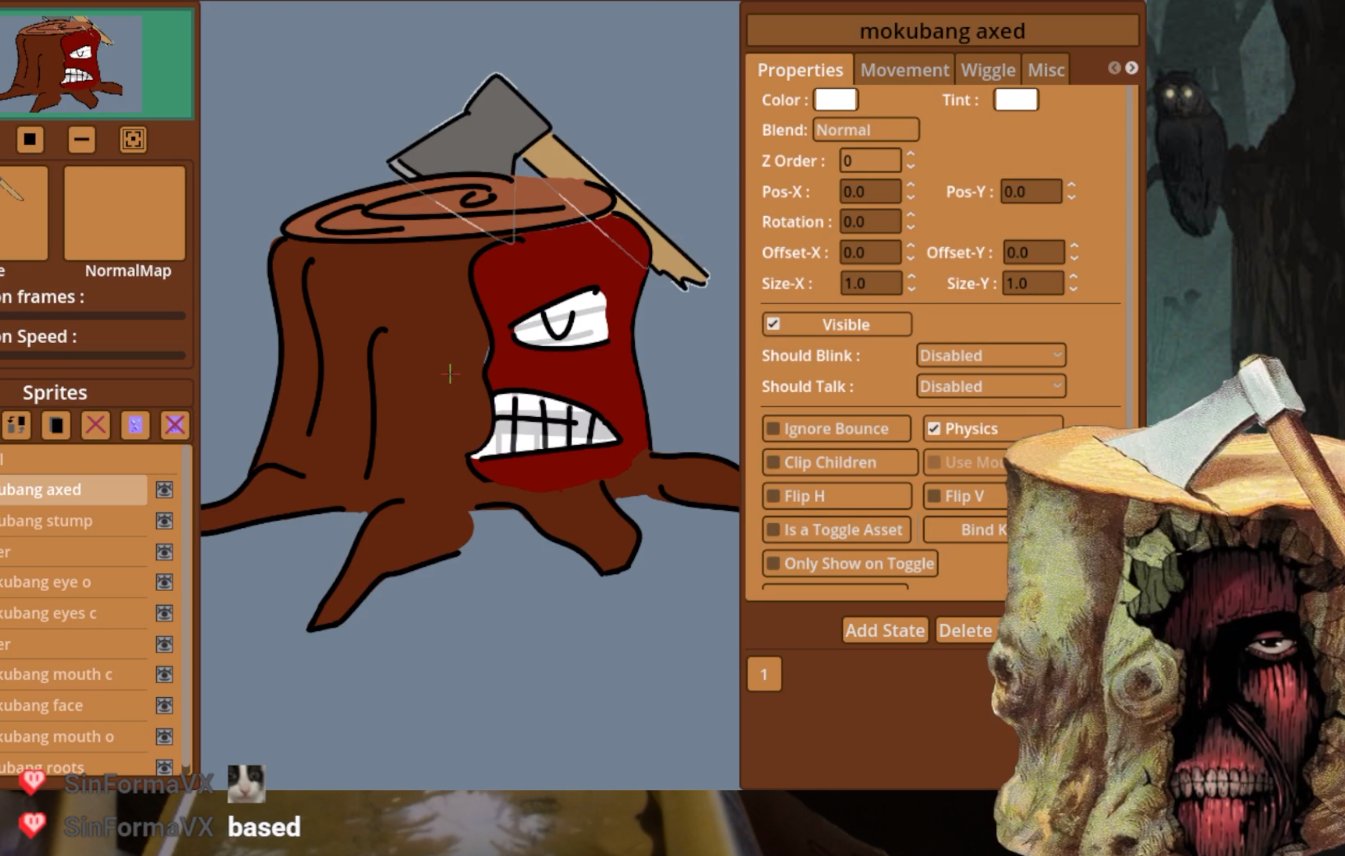Toggle visibility of the mokubang face sprite
The width and height of the screenshot is (1345, 856).
164,706
